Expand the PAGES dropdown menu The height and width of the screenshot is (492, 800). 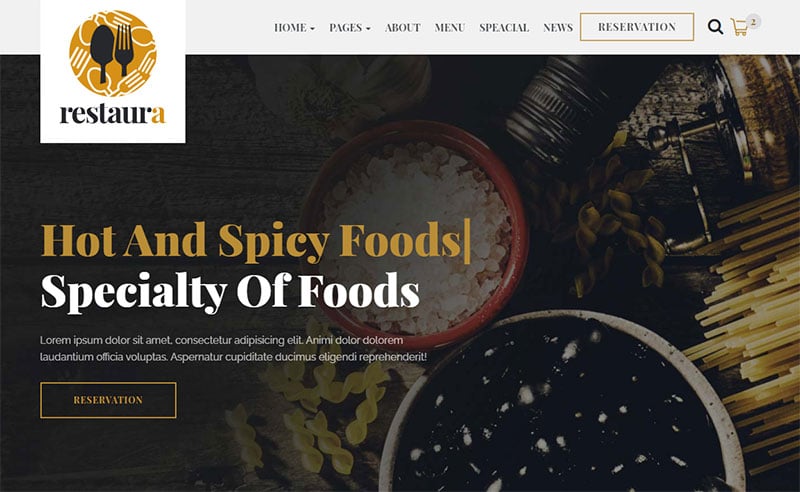click(x=350, y=28)
